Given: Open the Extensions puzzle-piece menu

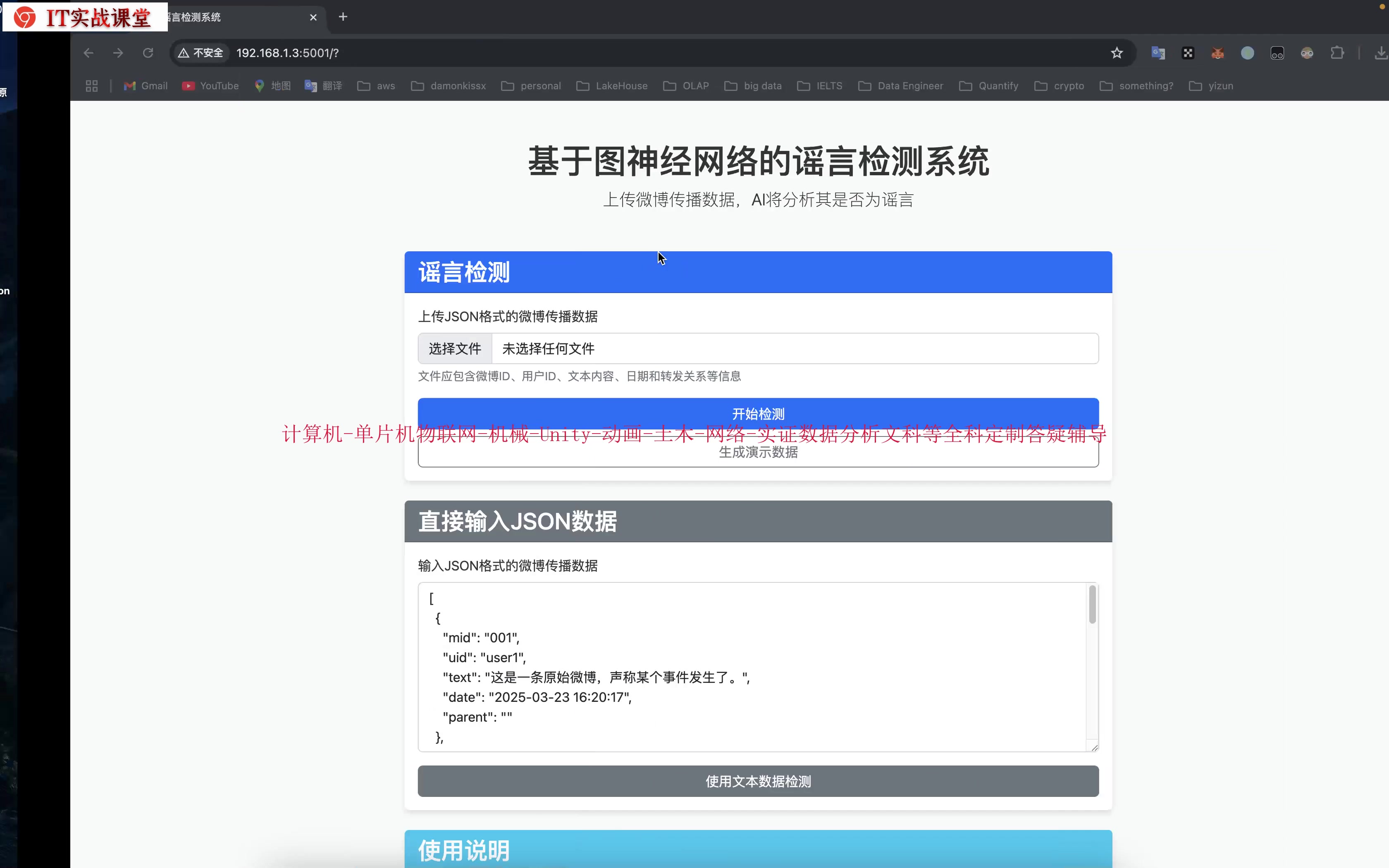Looking at the screenshot, I should coord(1337,53).
